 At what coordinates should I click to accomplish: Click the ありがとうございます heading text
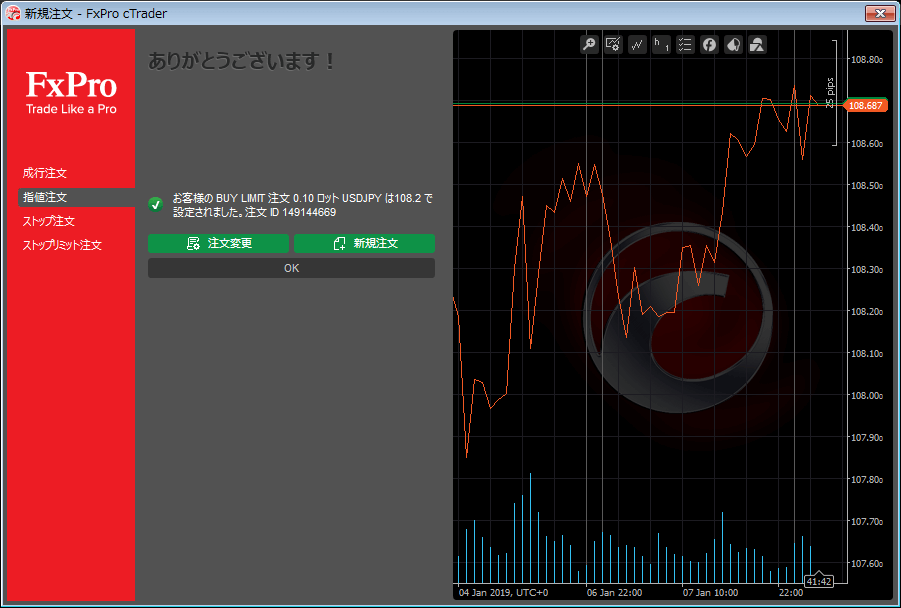tap(241, 61)
